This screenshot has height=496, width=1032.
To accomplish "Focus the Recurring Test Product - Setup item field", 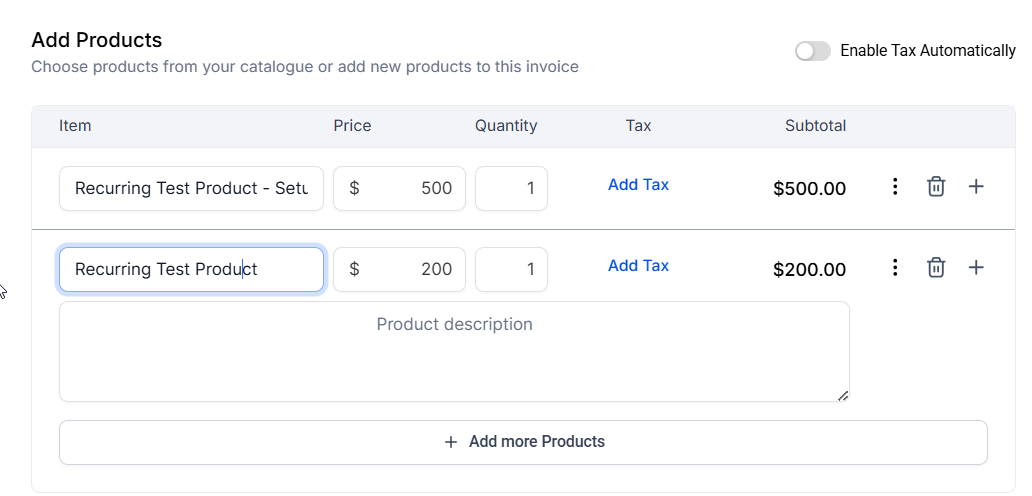I will (x=191, y=189).
